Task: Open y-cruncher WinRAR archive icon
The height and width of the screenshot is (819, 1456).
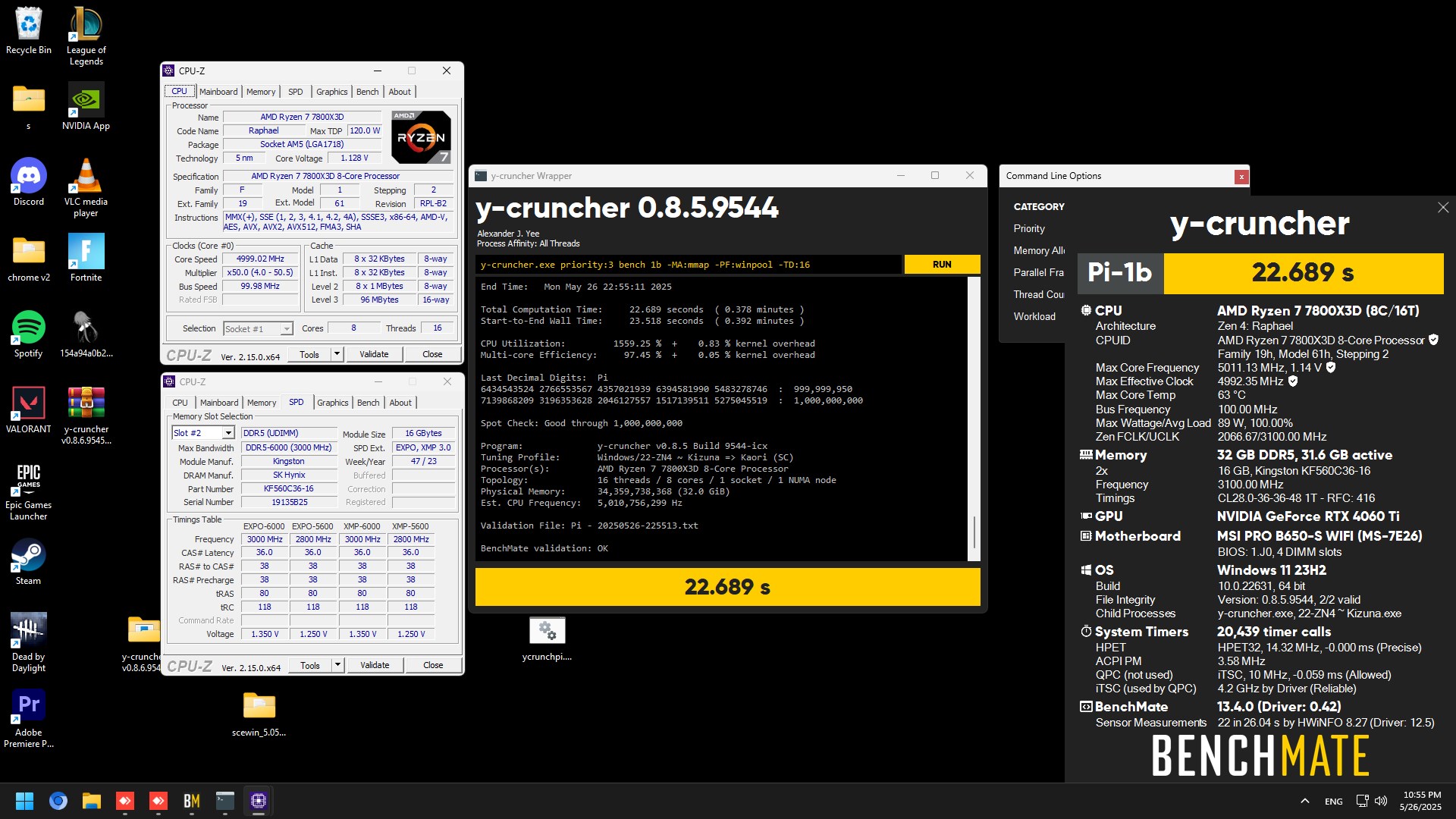Action: (x=86, y=416)
